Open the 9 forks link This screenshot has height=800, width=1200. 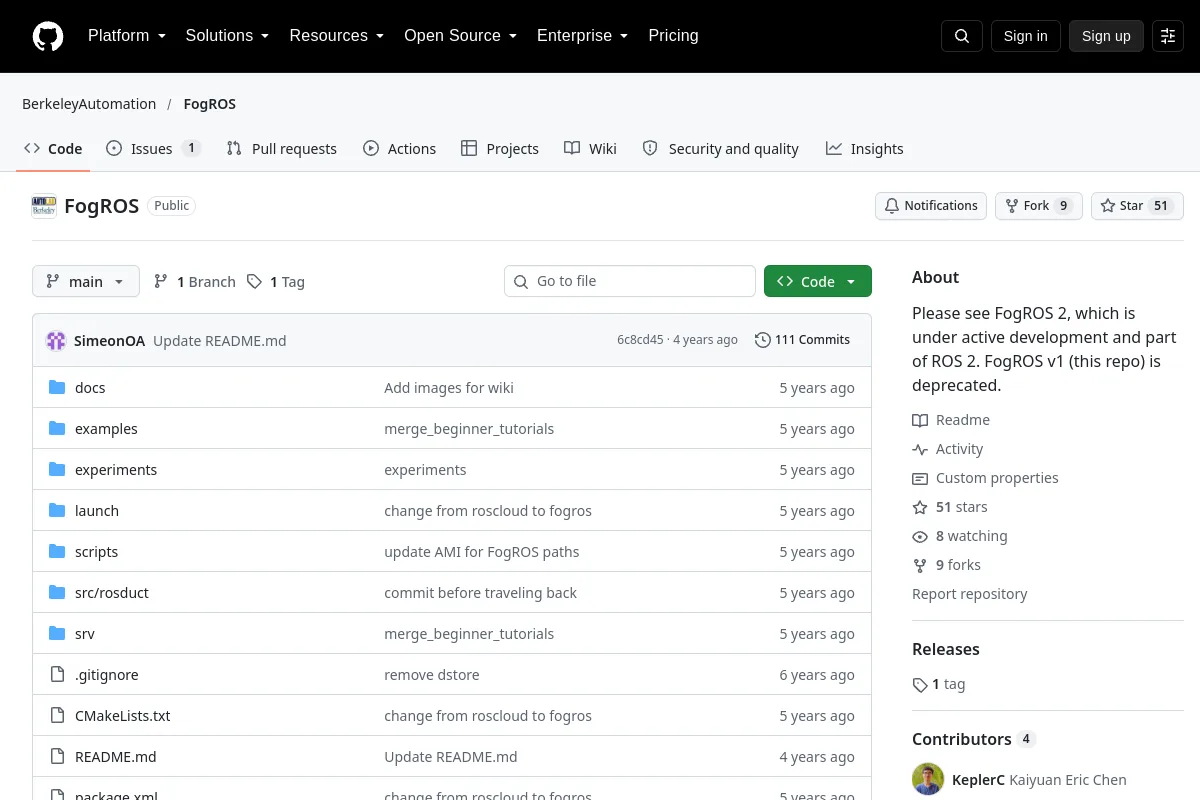point(947,565)
